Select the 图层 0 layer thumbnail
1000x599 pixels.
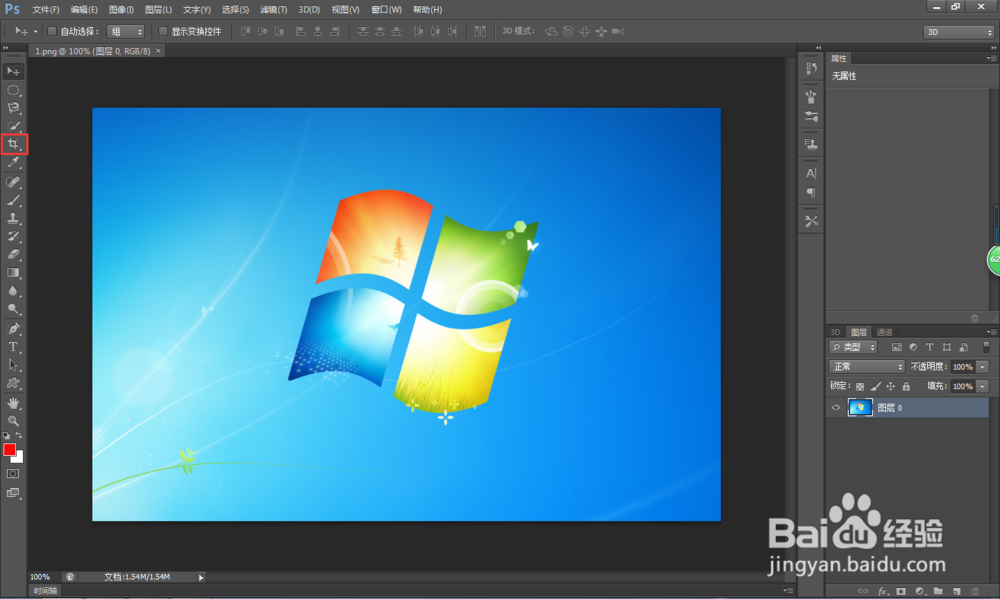pos(860,407)
